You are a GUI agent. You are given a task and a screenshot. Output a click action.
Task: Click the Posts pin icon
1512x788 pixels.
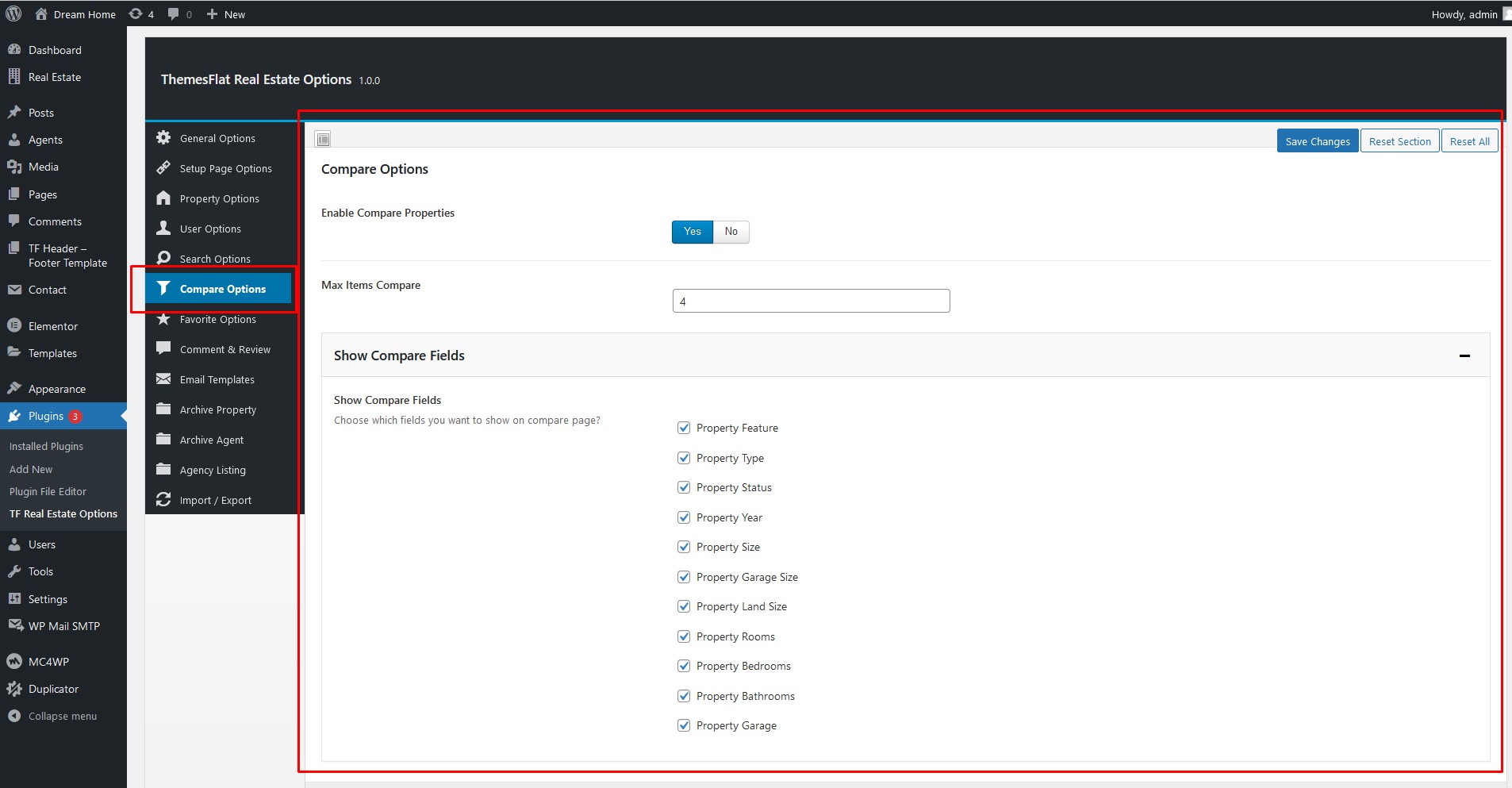click(14, 112)
